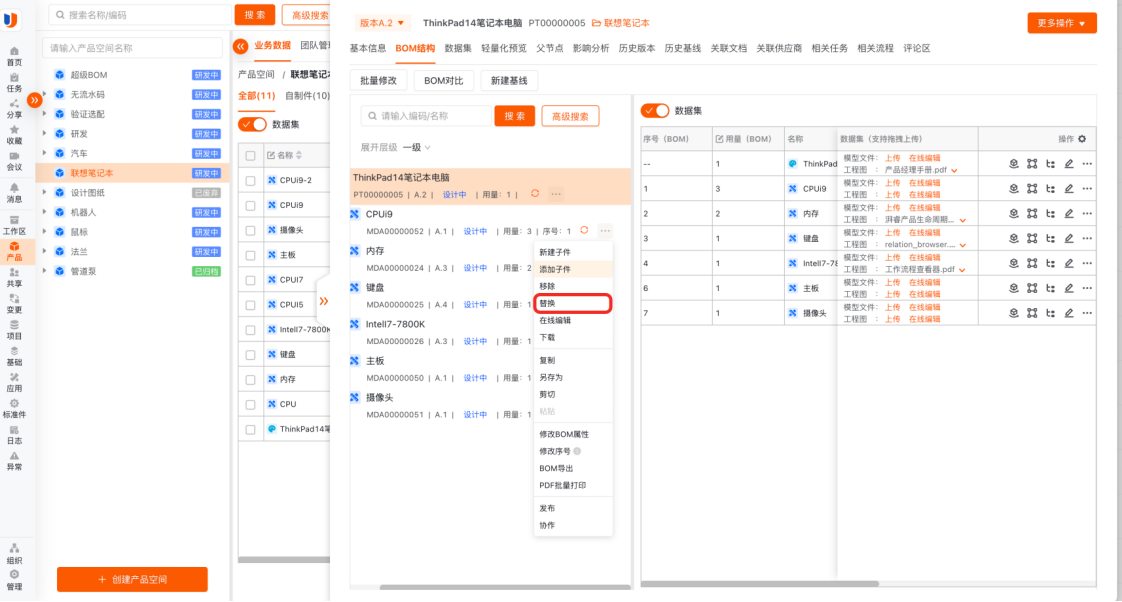Image resolution: width=1122 pixels, height=602 pixels.
Task: Click the first action icon in 主板 table row
Action: (1013, 288)
